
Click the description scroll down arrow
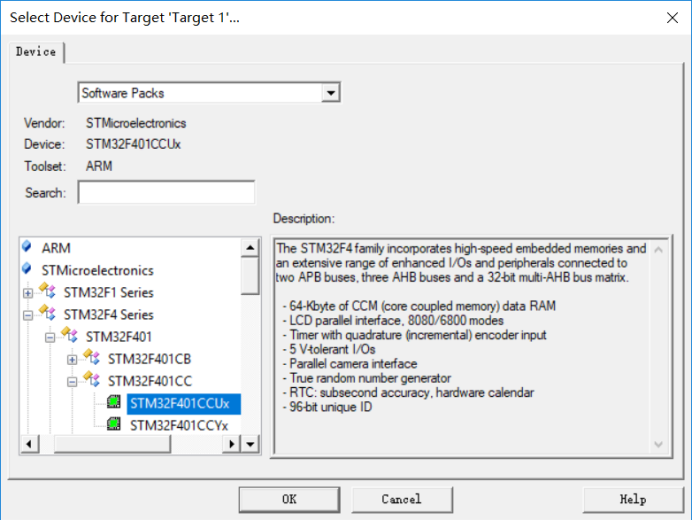pyautogui.click(x=659, y=444)
